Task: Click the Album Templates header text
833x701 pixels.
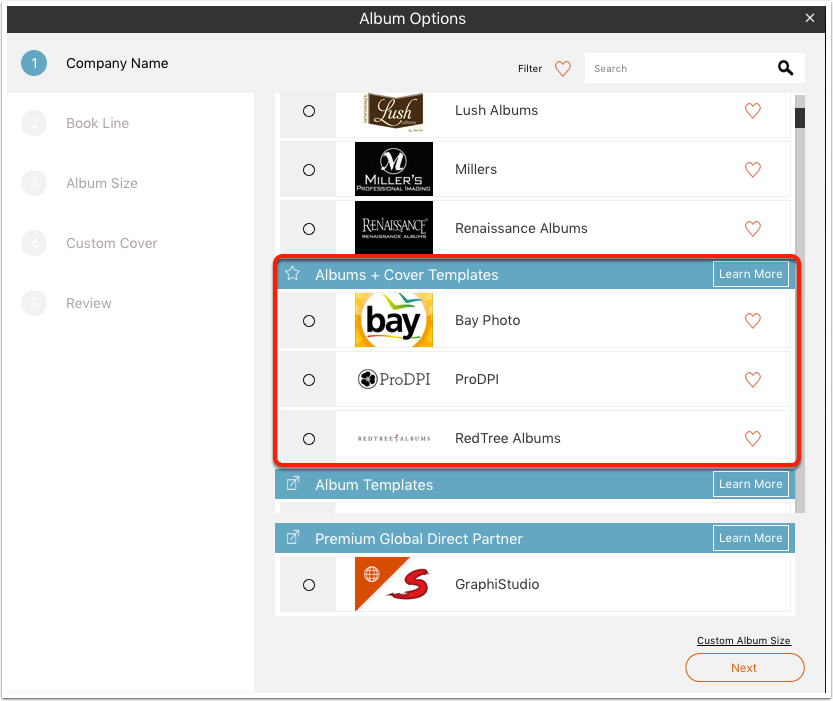Action: tap(374, 485)
